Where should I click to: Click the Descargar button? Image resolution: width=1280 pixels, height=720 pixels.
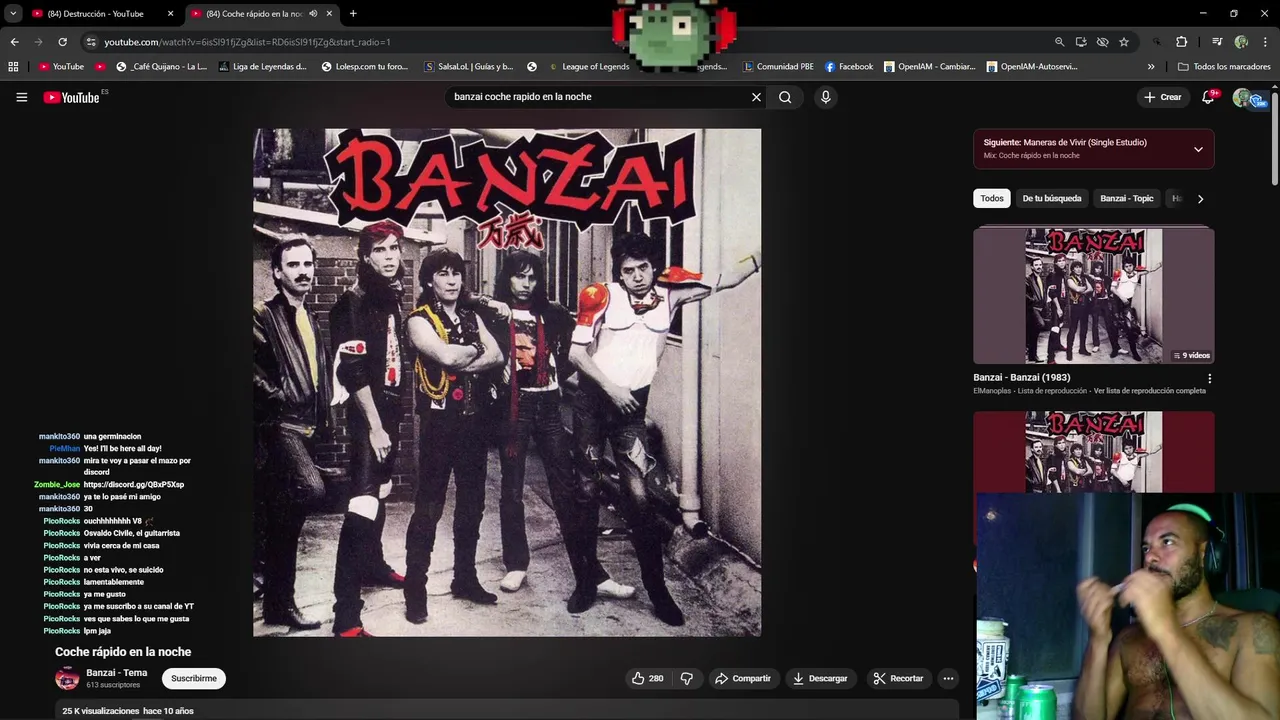point(820,678)
